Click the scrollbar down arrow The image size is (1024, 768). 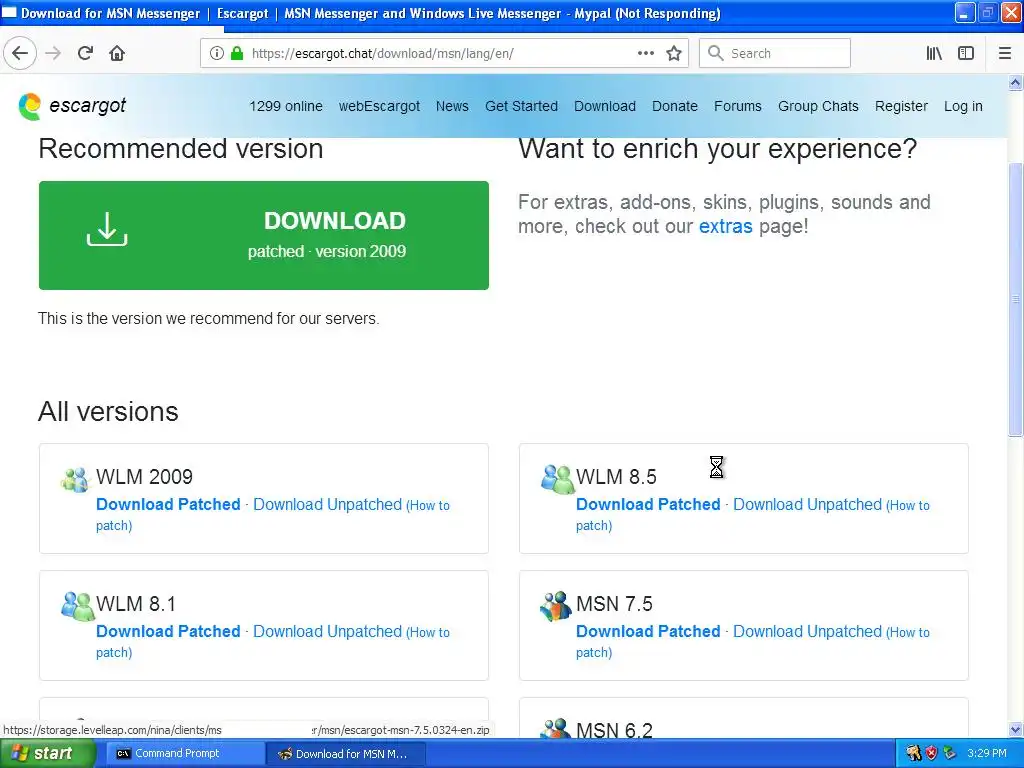pyautogui.click(x=1015, y=729)
